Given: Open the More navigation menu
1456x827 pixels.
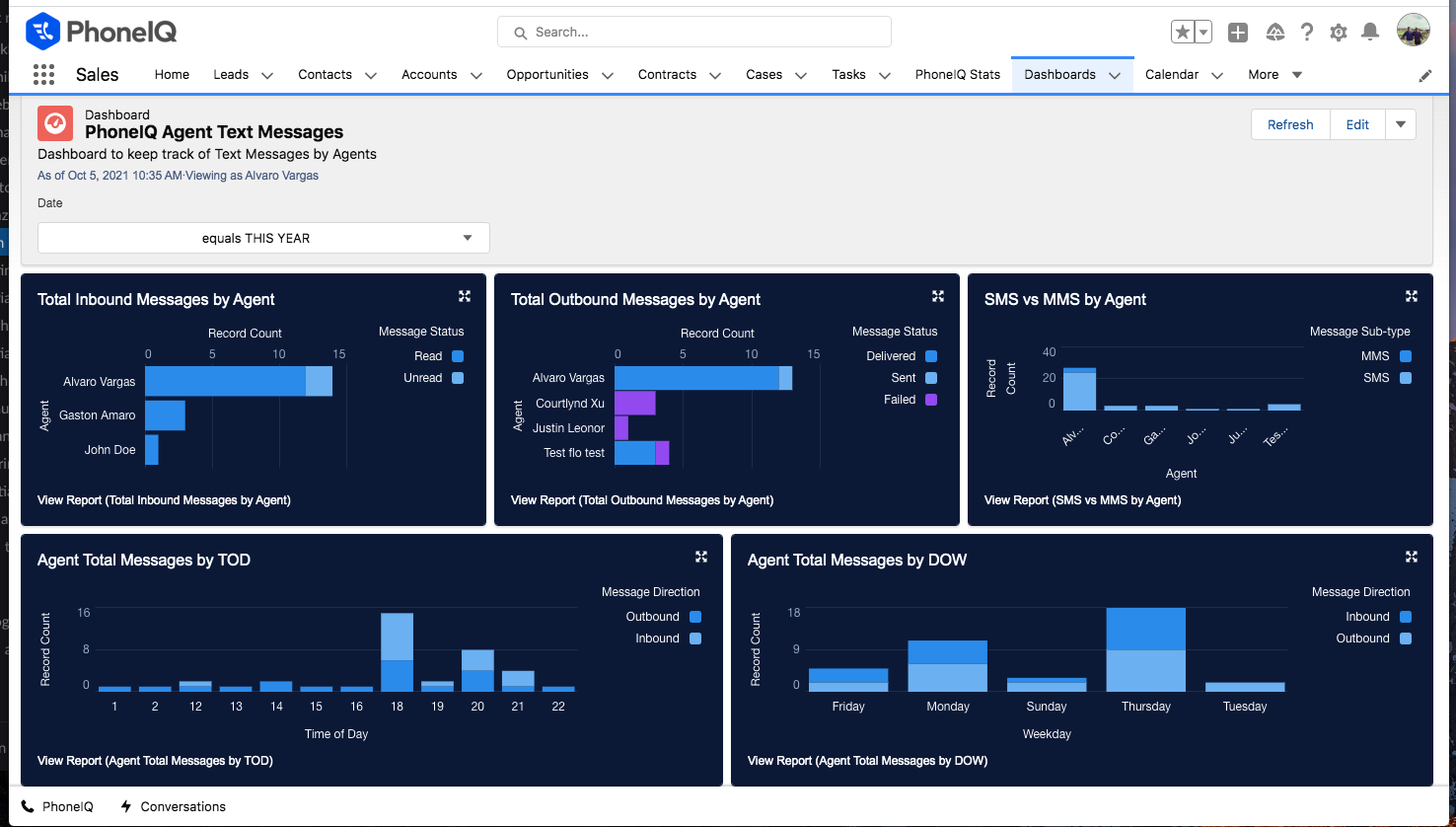Looking at the screenshot, I should click(x=1275, y=75).
